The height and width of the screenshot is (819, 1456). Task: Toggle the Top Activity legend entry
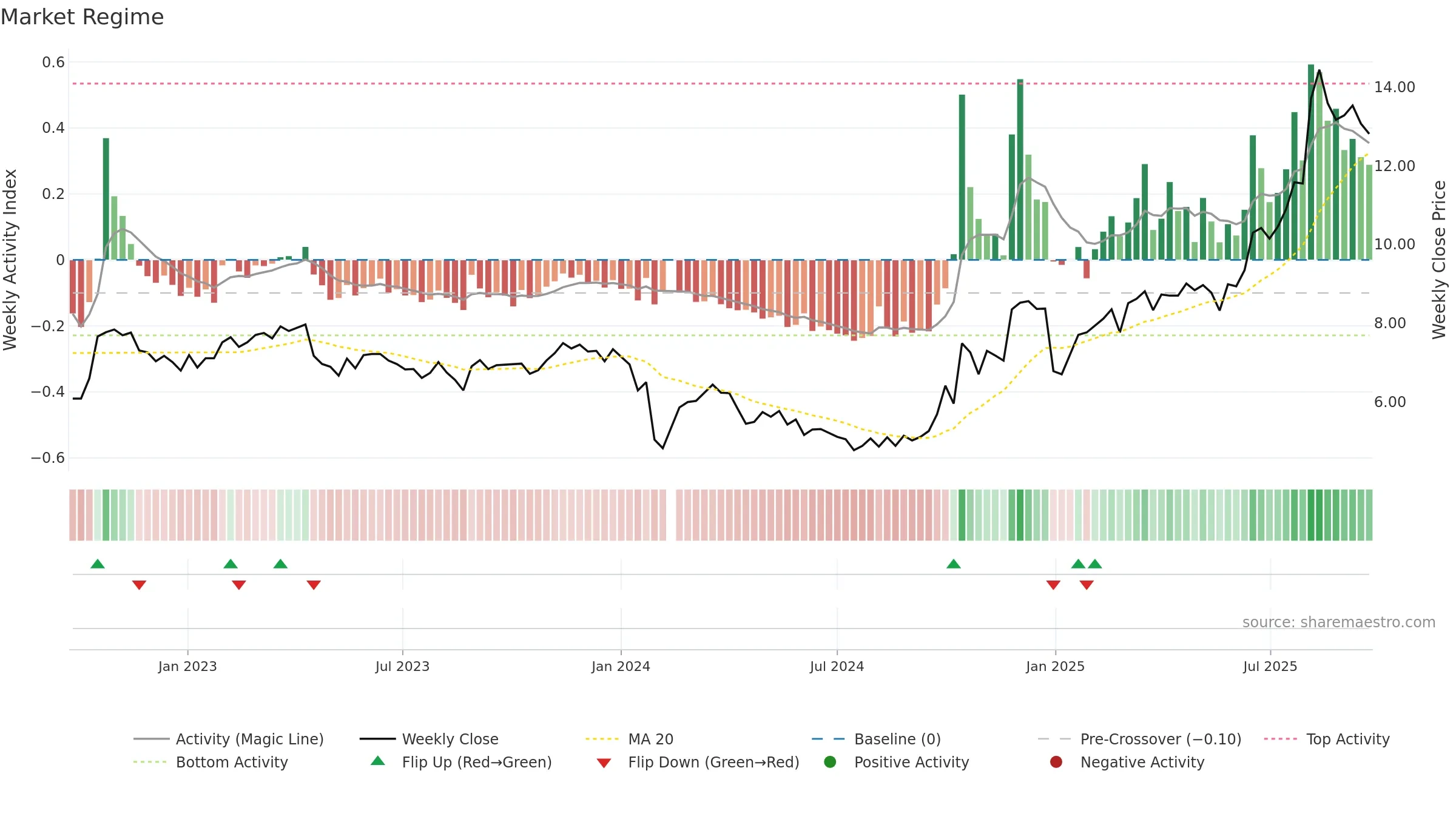coord(1327,739)
